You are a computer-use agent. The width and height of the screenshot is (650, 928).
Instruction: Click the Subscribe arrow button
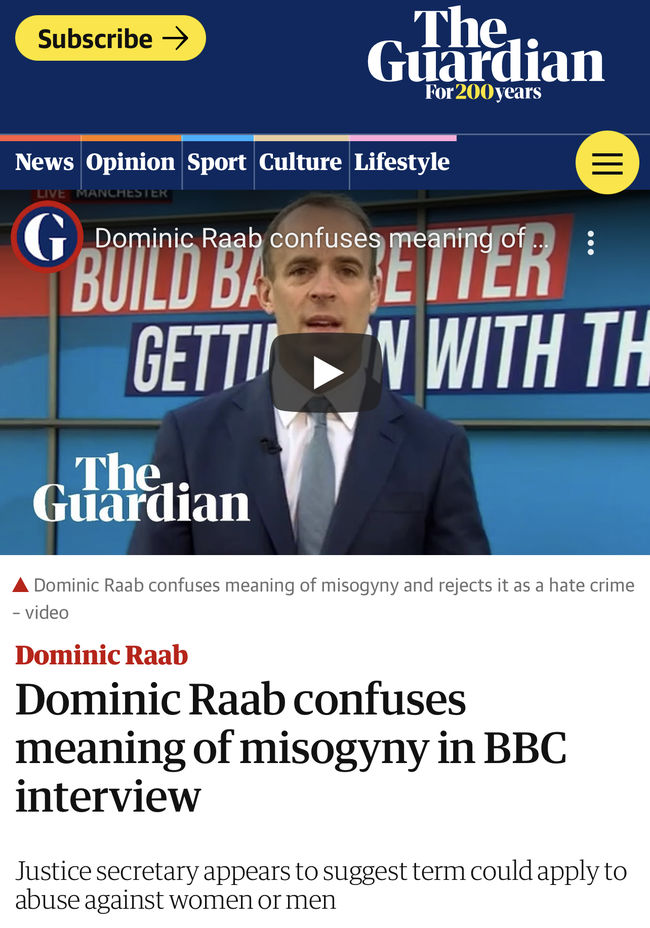[110, 38]
